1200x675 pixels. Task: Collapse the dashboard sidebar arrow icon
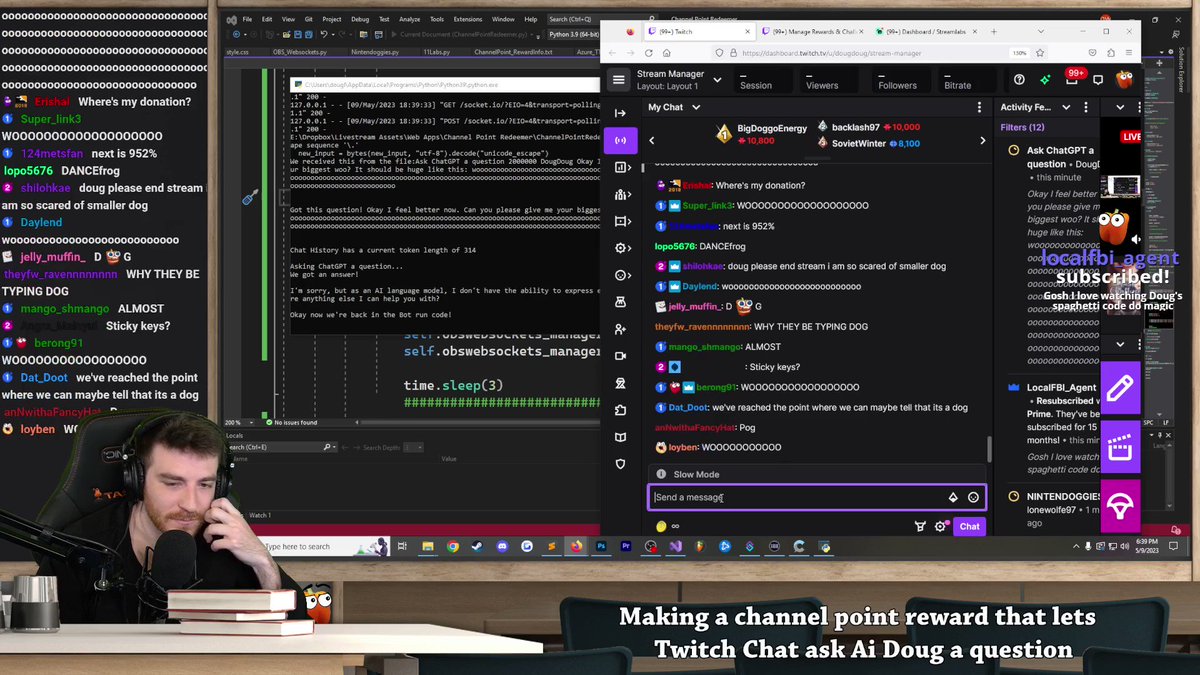620,113
